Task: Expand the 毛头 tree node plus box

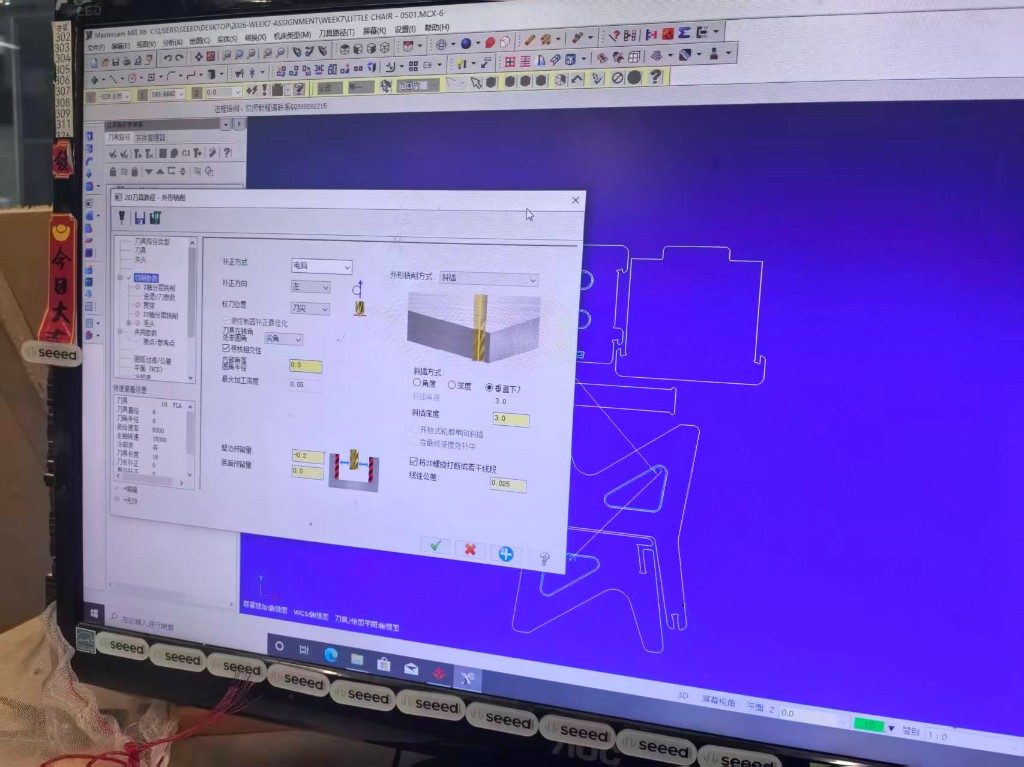Action: click(x=129, y=323)
